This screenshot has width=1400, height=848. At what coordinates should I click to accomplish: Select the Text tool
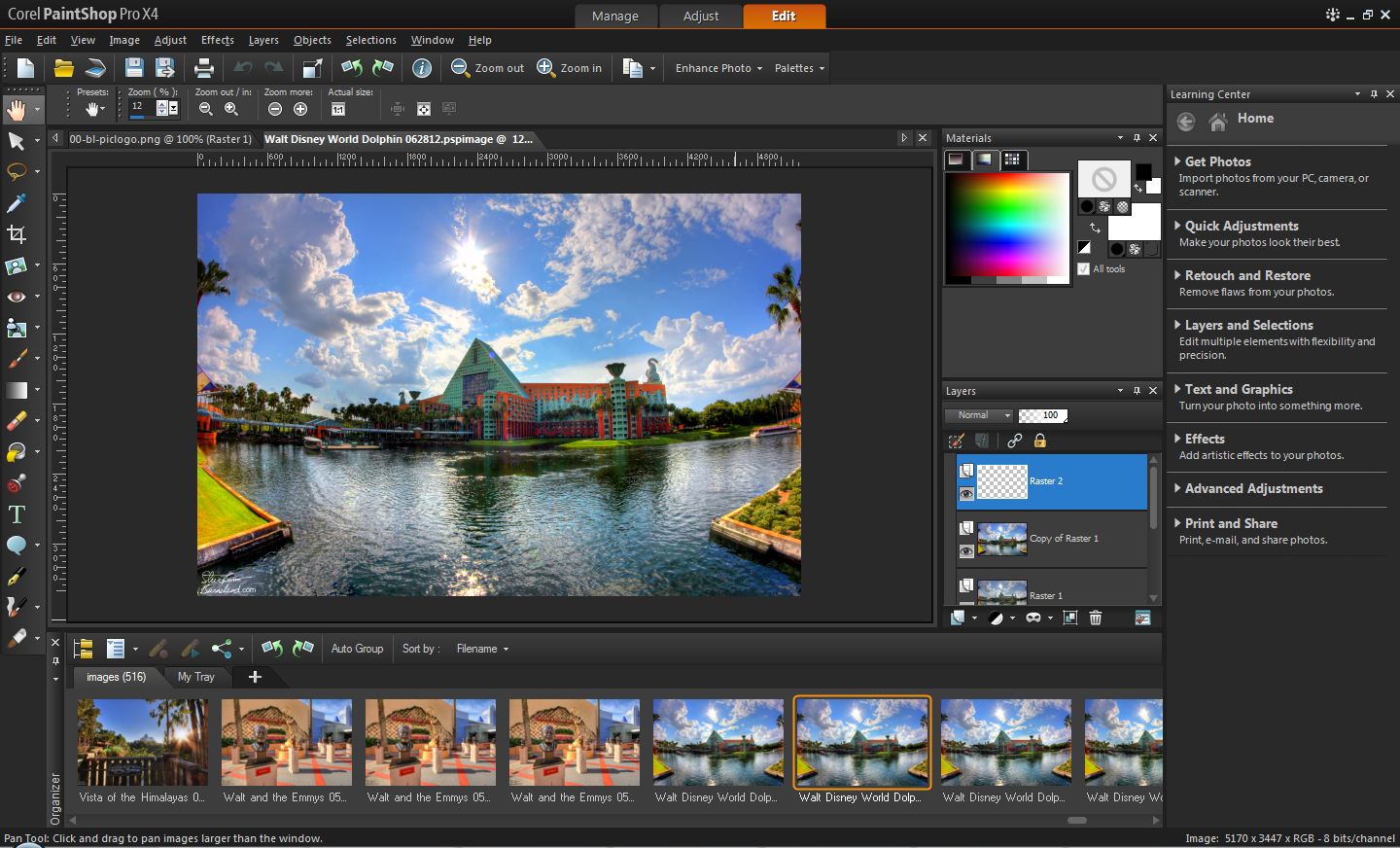click(x=17, y=514)
